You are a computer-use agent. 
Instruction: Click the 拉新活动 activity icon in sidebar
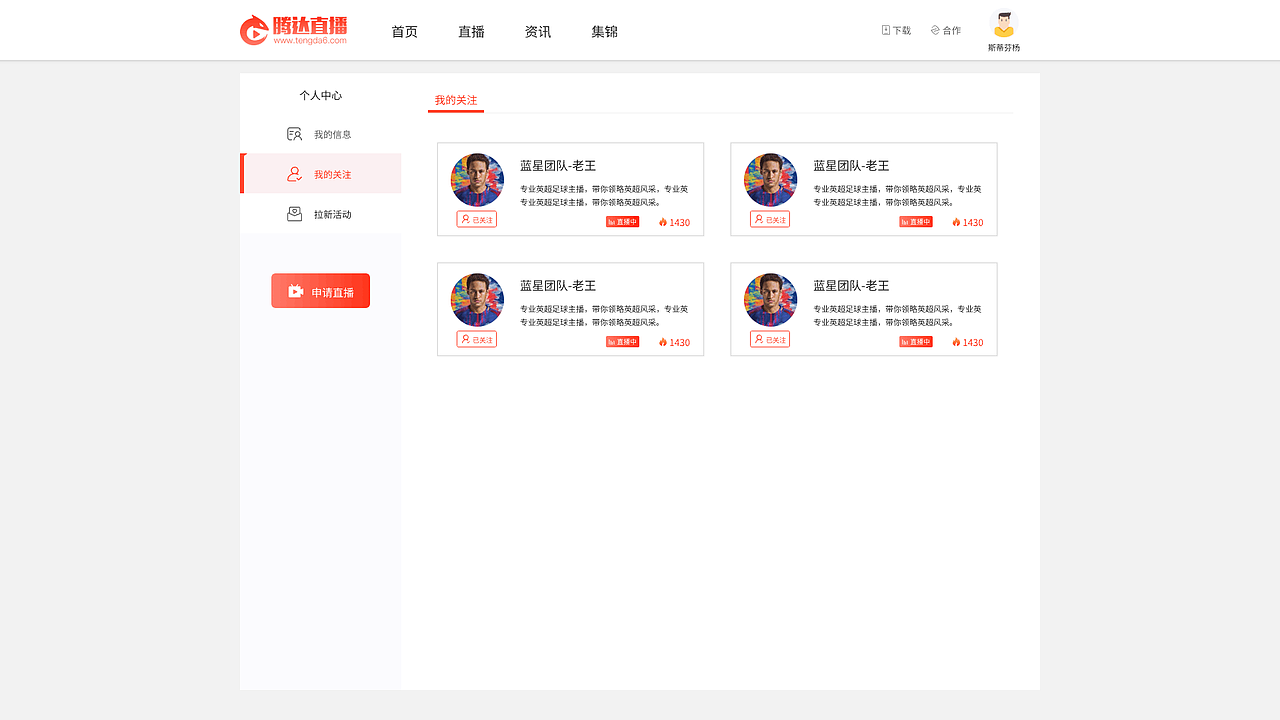(293, 213)
